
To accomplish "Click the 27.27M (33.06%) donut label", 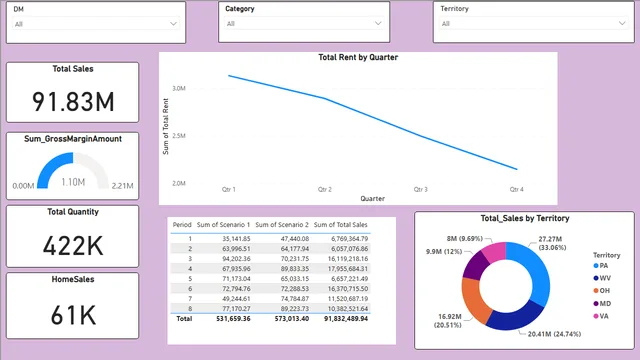I will tap(552, 243).
